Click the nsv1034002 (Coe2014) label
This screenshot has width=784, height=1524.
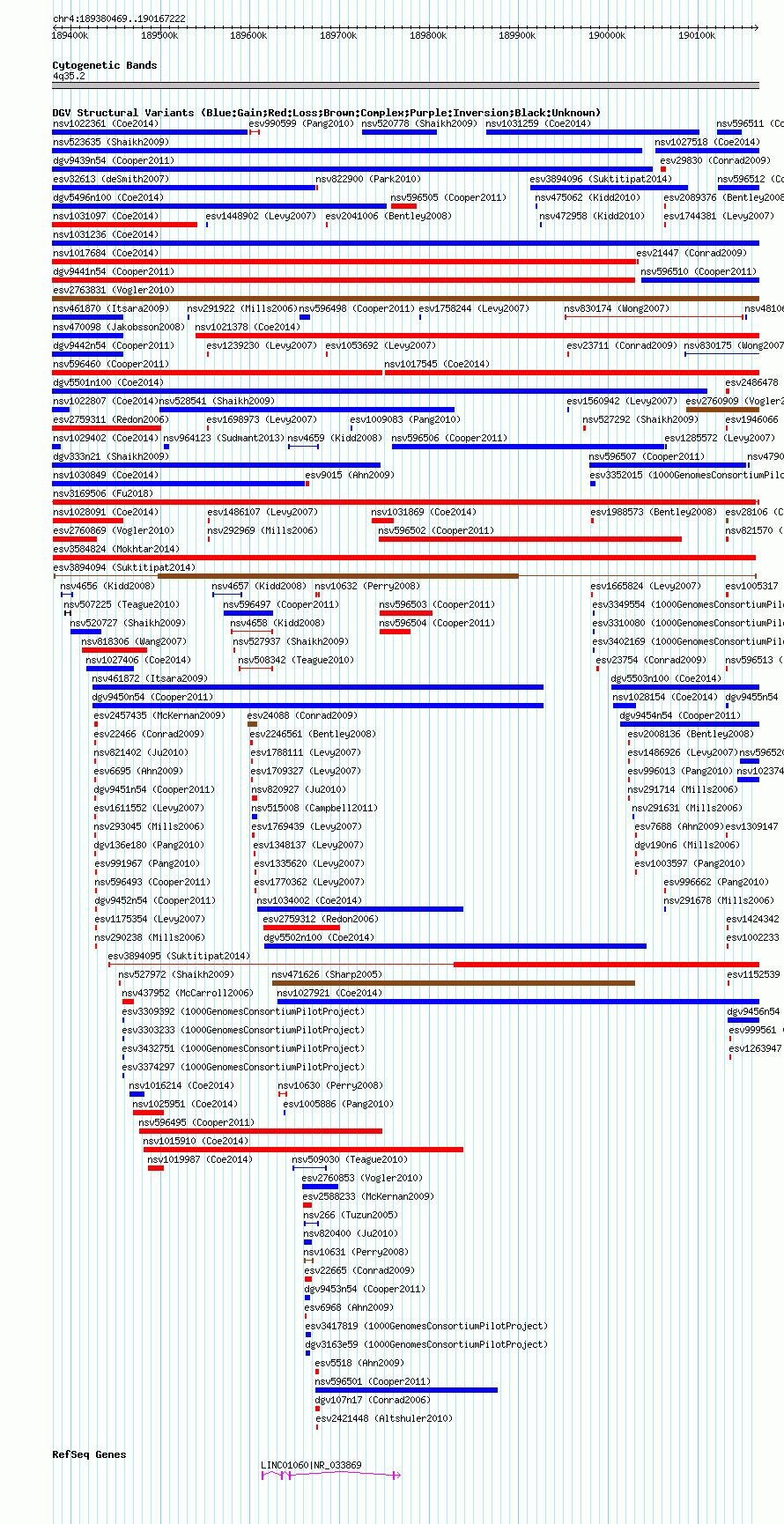310,900
